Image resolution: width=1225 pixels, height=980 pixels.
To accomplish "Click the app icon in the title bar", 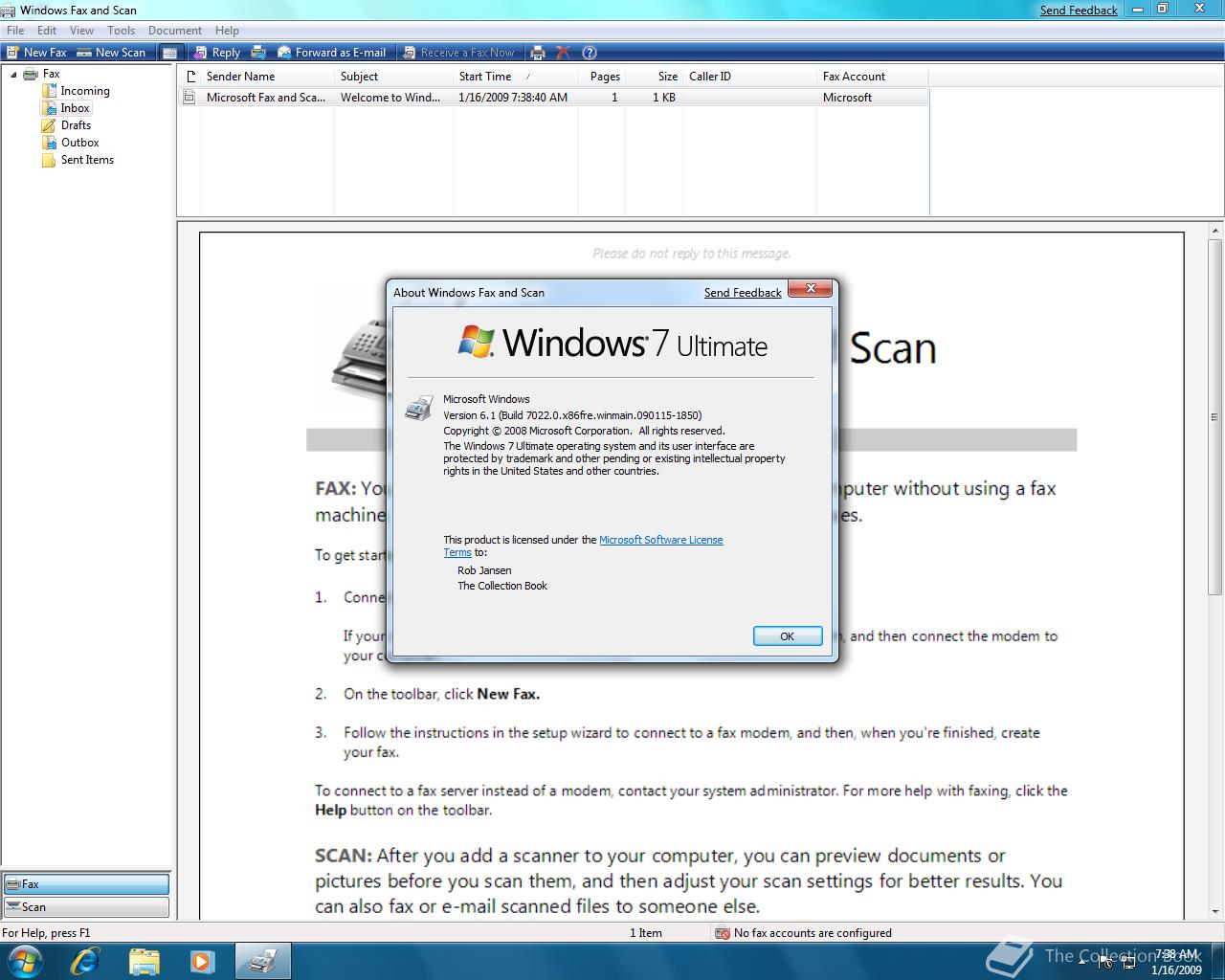I will click(9, 10).
